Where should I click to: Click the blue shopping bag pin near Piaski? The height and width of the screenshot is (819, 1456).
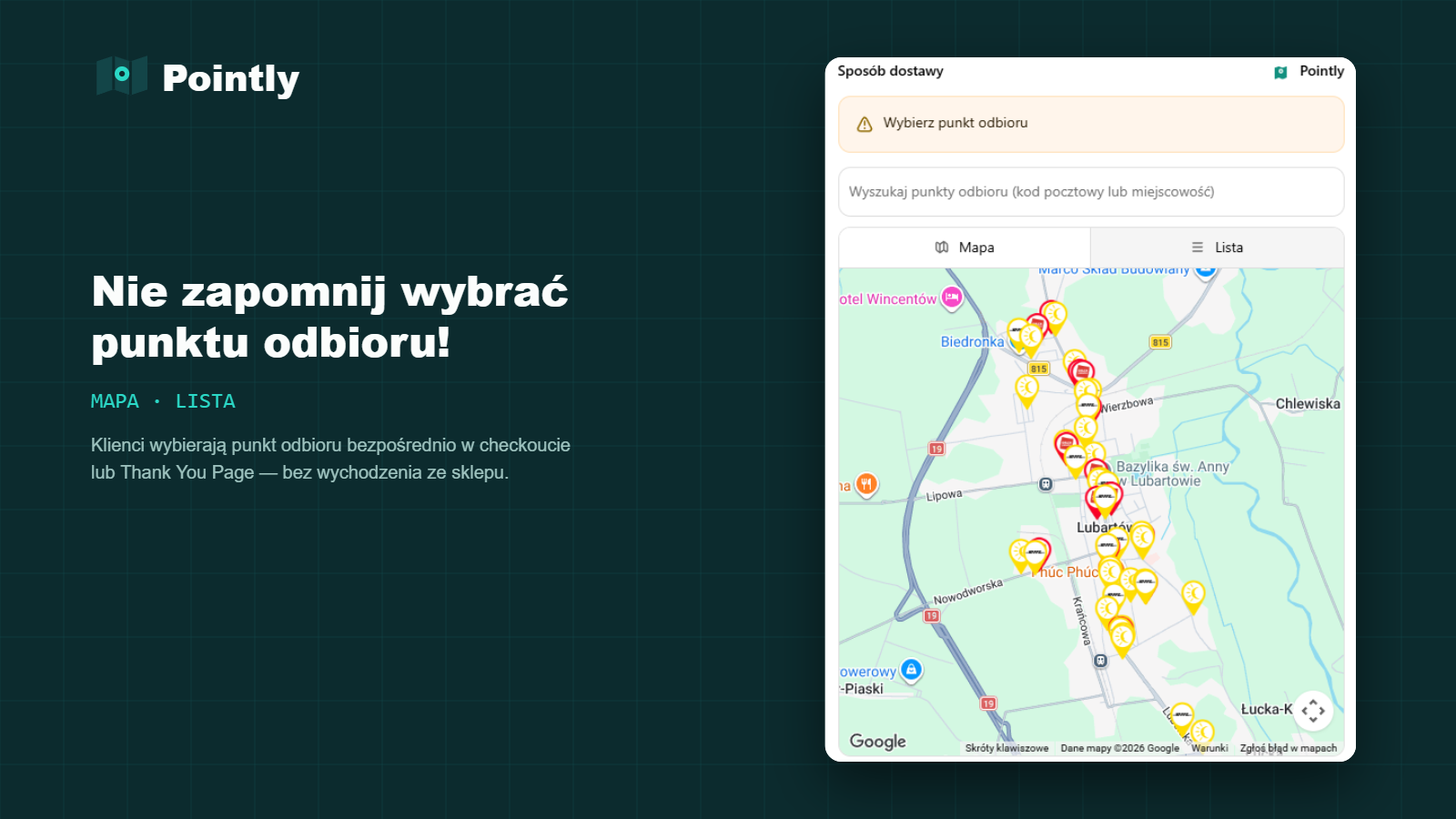click(x=911, y=671)
